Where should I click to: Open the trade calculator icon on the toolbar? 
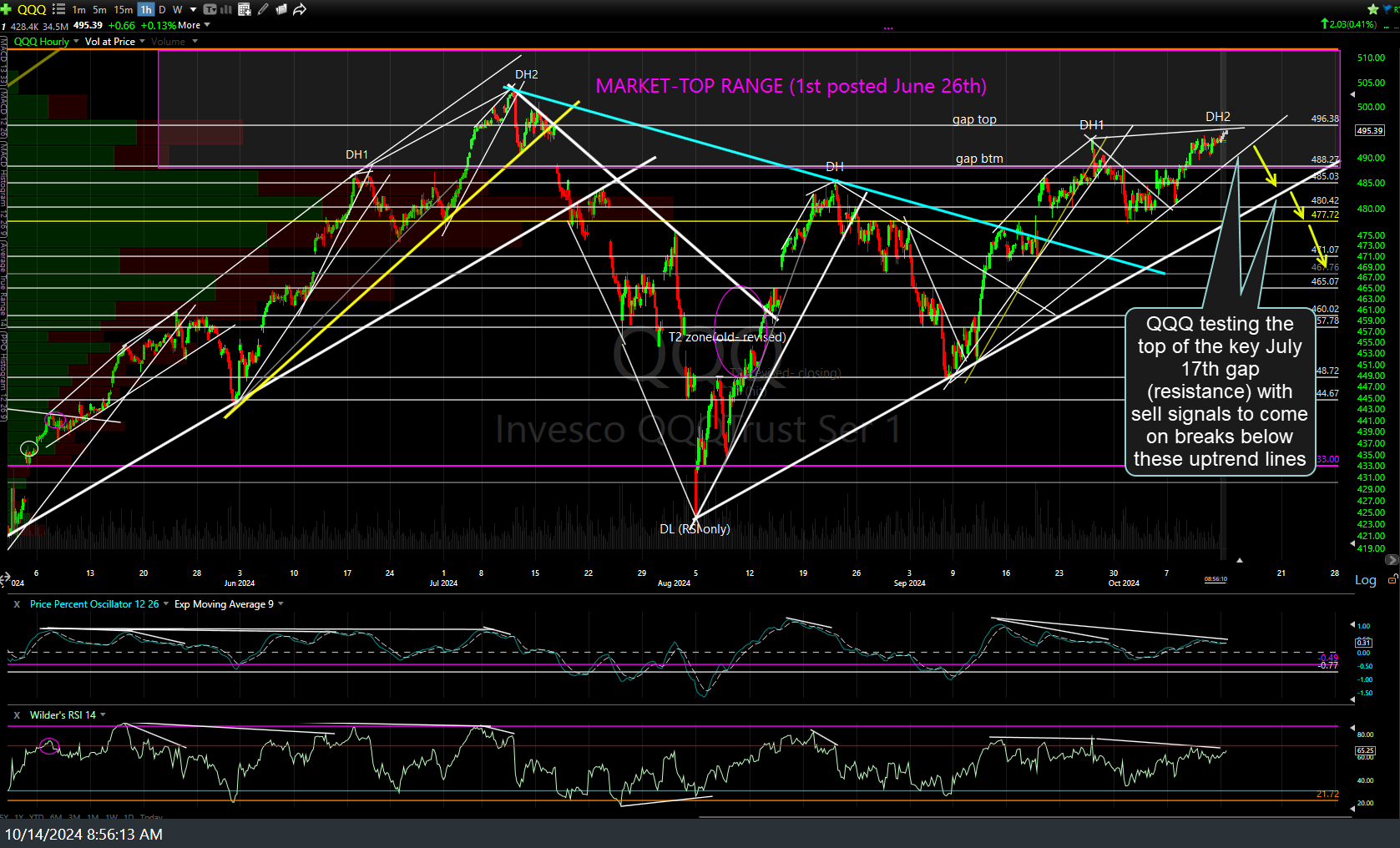coord(244,9)
